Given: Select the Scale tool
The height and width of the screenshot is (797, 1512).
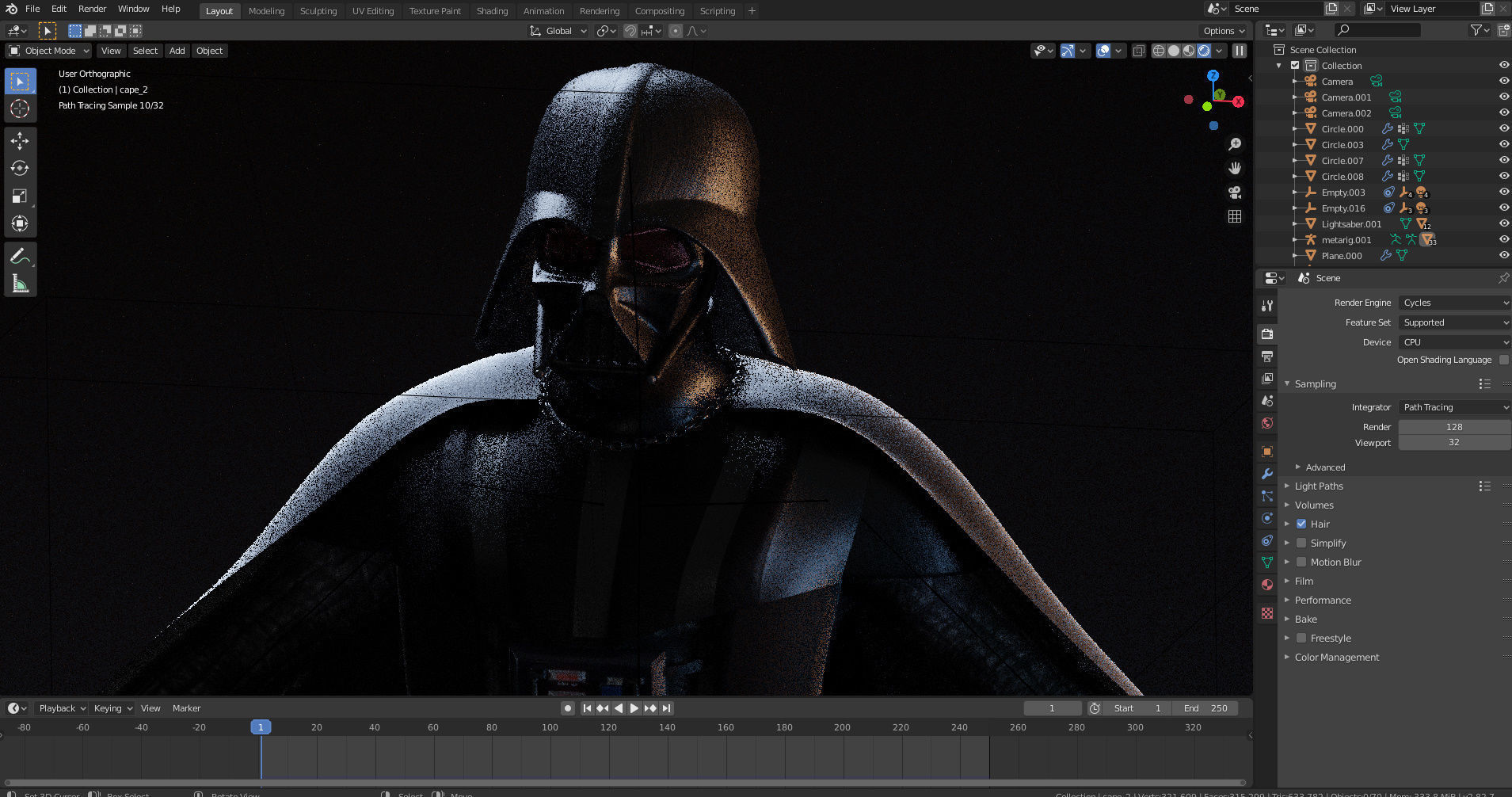Looking at the screenshot, I should [x=20, y=196].
